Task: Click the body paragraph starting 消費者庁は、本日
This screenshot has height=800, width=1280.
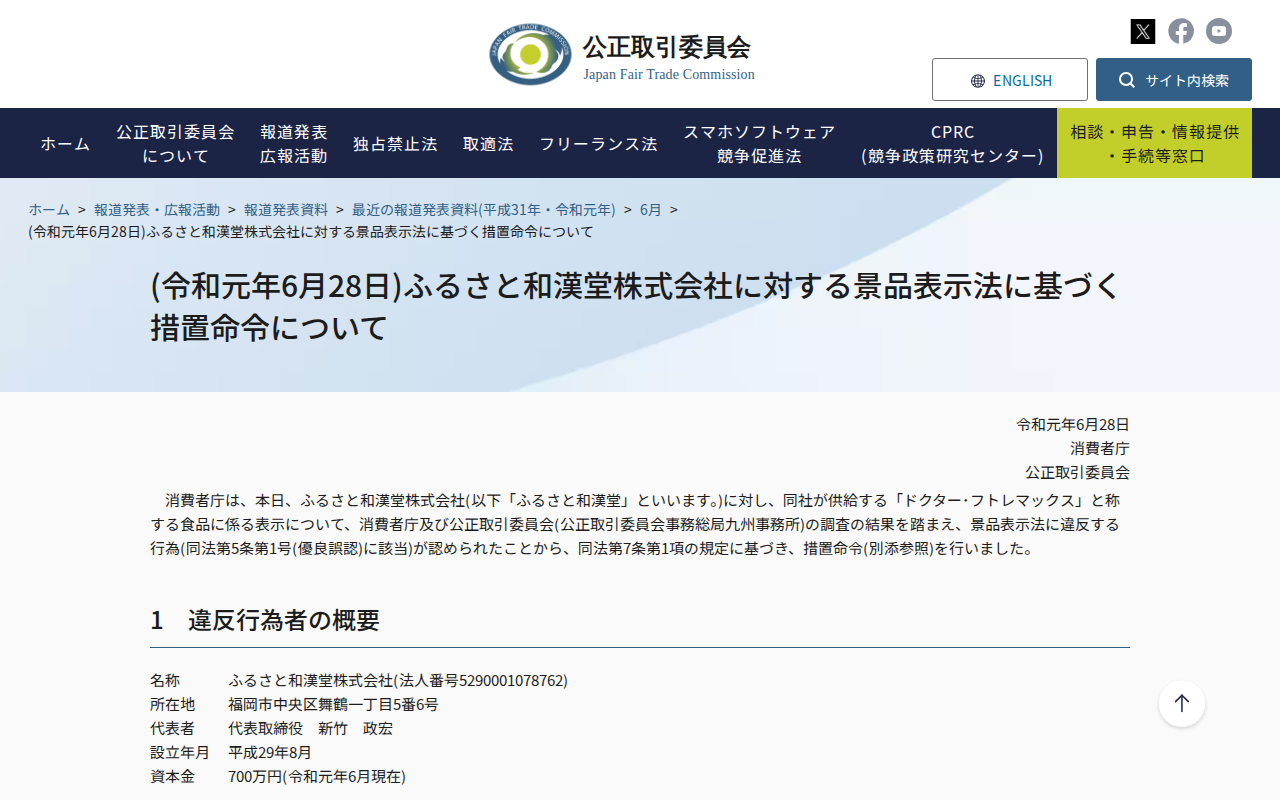Action: (640, 524)
